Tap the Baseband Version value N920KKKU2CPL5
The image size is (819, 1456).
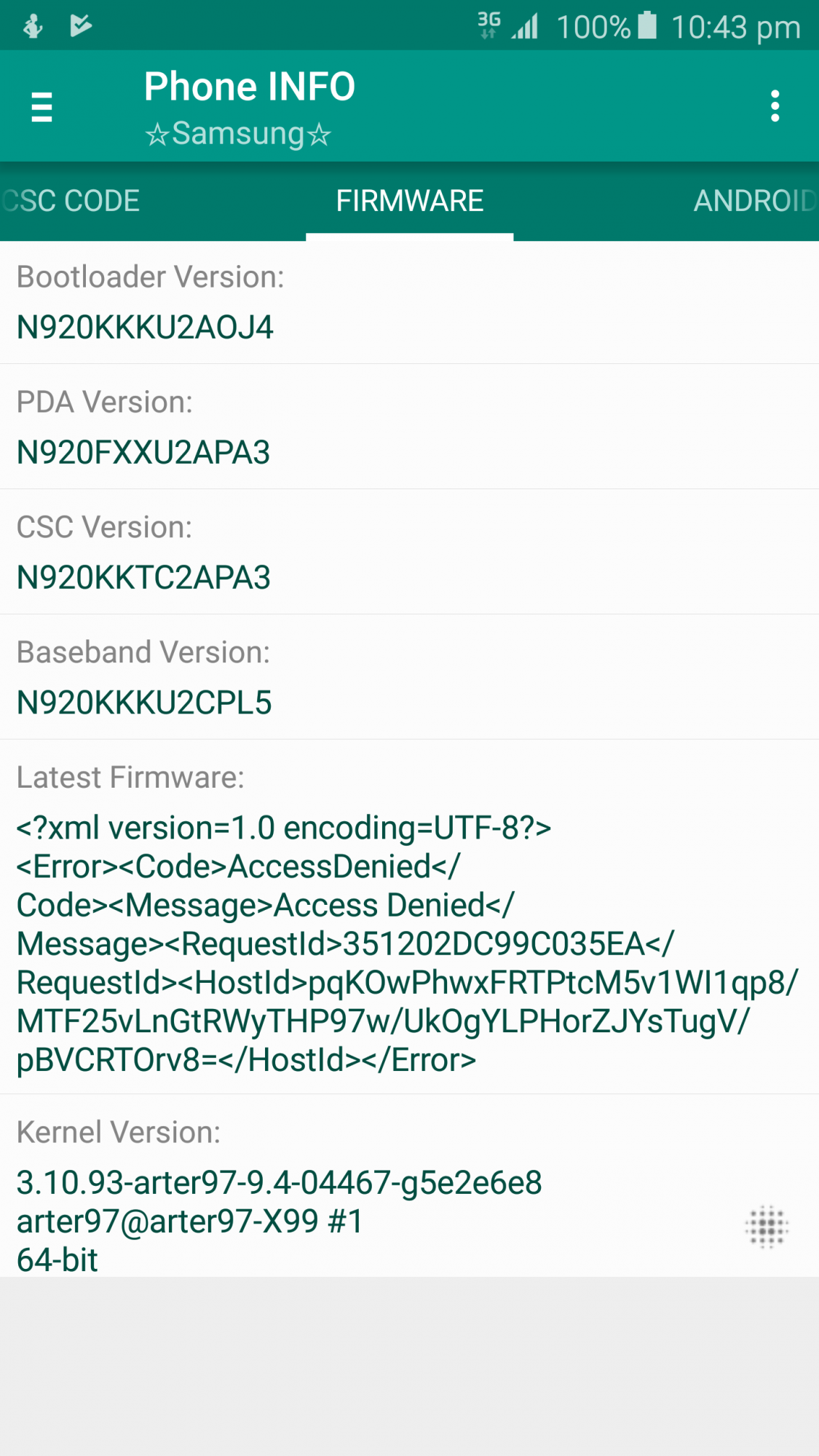[x=144, y=703]
